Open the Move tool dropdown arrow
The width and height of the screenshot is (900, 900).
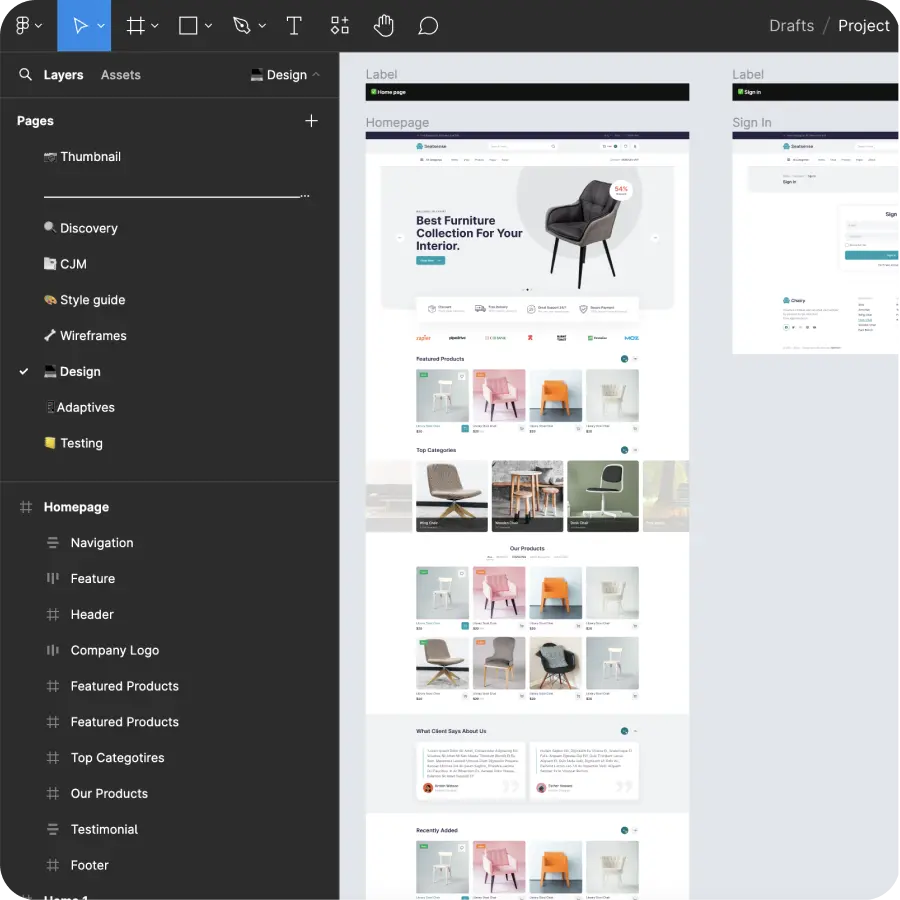[x=99, y=25]
